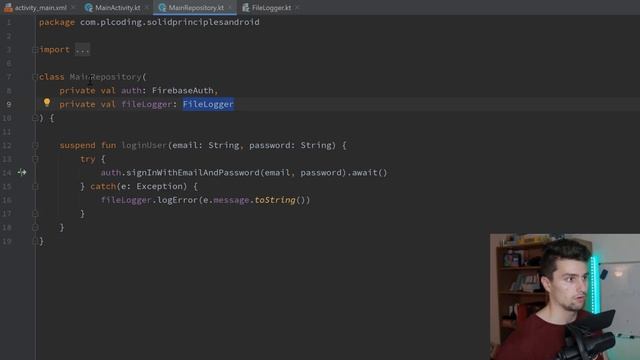
Task: Click the 'class' keyword on line 7
Action: coord(52,77)
